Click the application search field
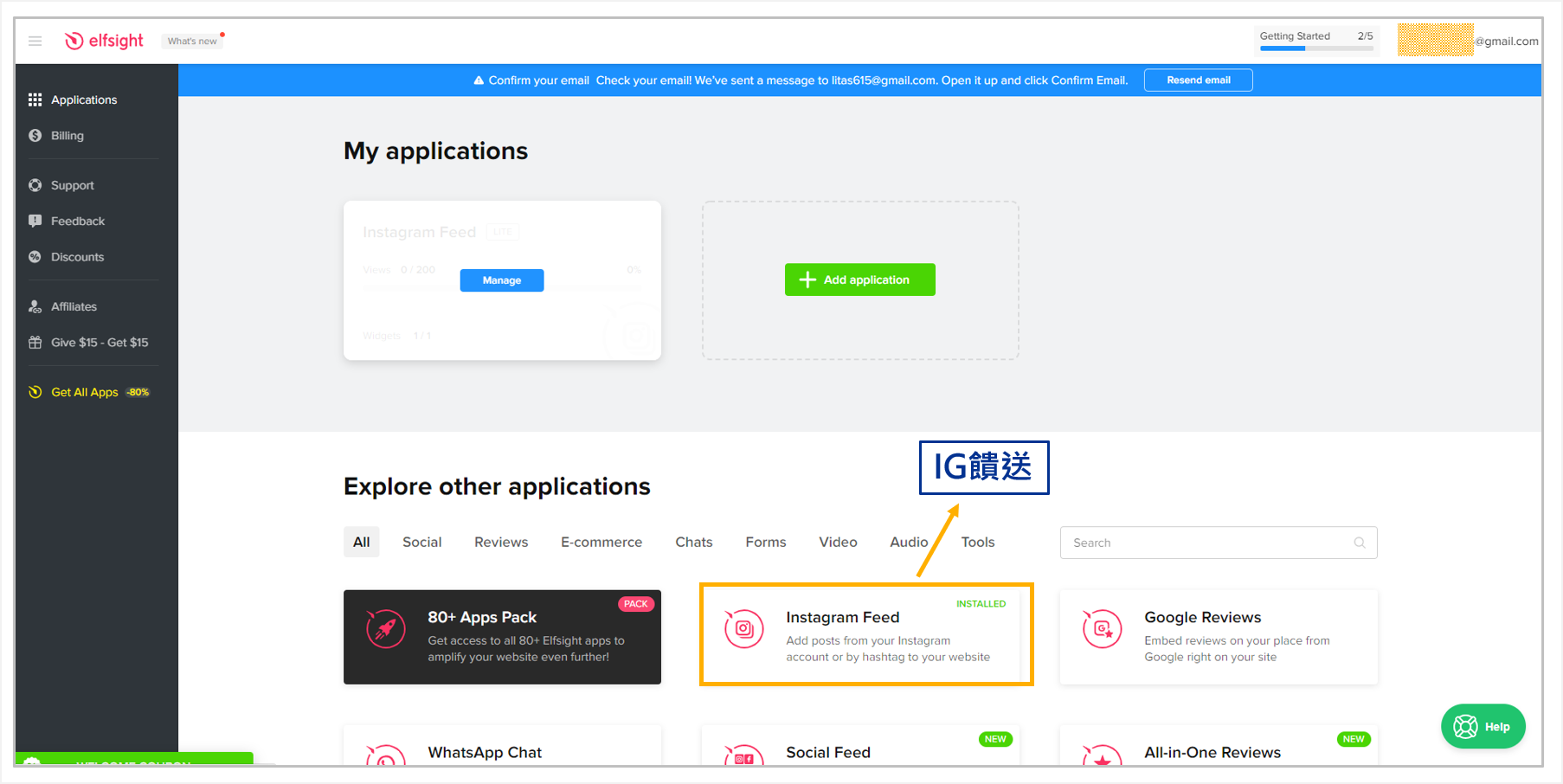The image size is (1563, 784). (x=1212, y=543)
